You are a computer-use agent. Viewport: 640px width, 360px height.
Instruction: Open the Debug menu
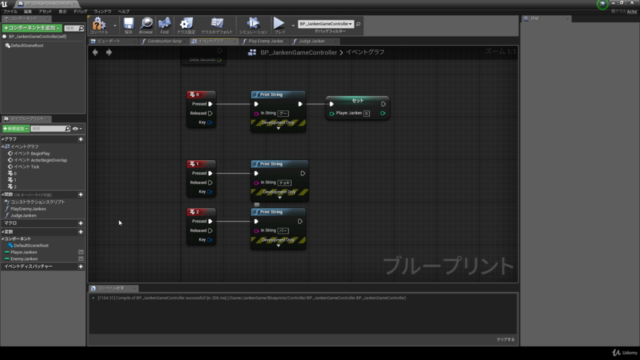[80, 11]
